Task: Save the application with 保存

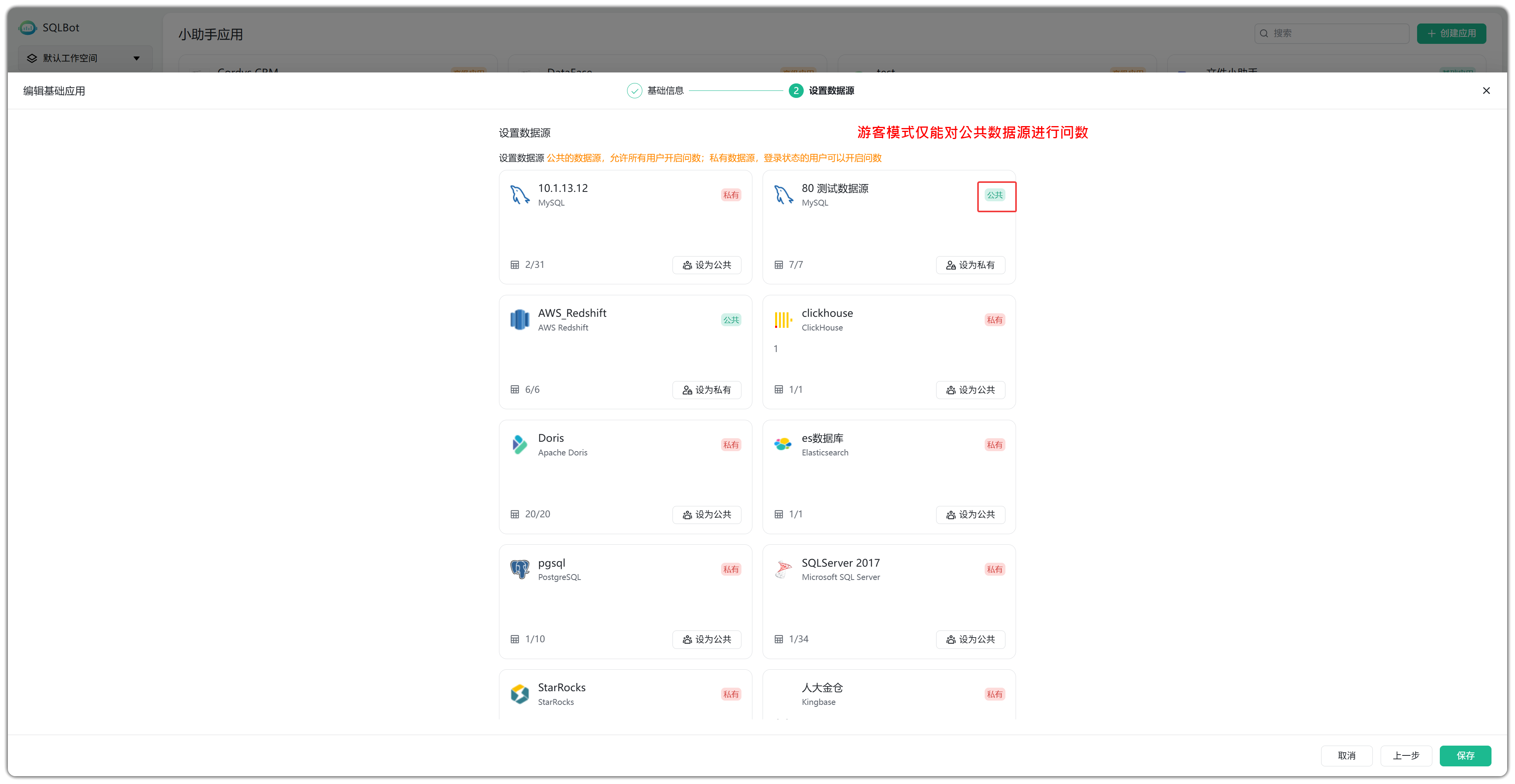Action: coord(1465,756)
